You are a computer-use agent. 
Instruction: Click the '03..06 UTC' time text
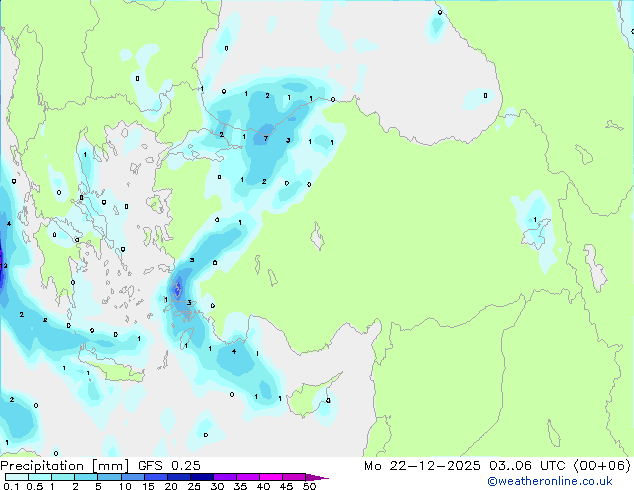pyautogui.click(x=526, y=466)
